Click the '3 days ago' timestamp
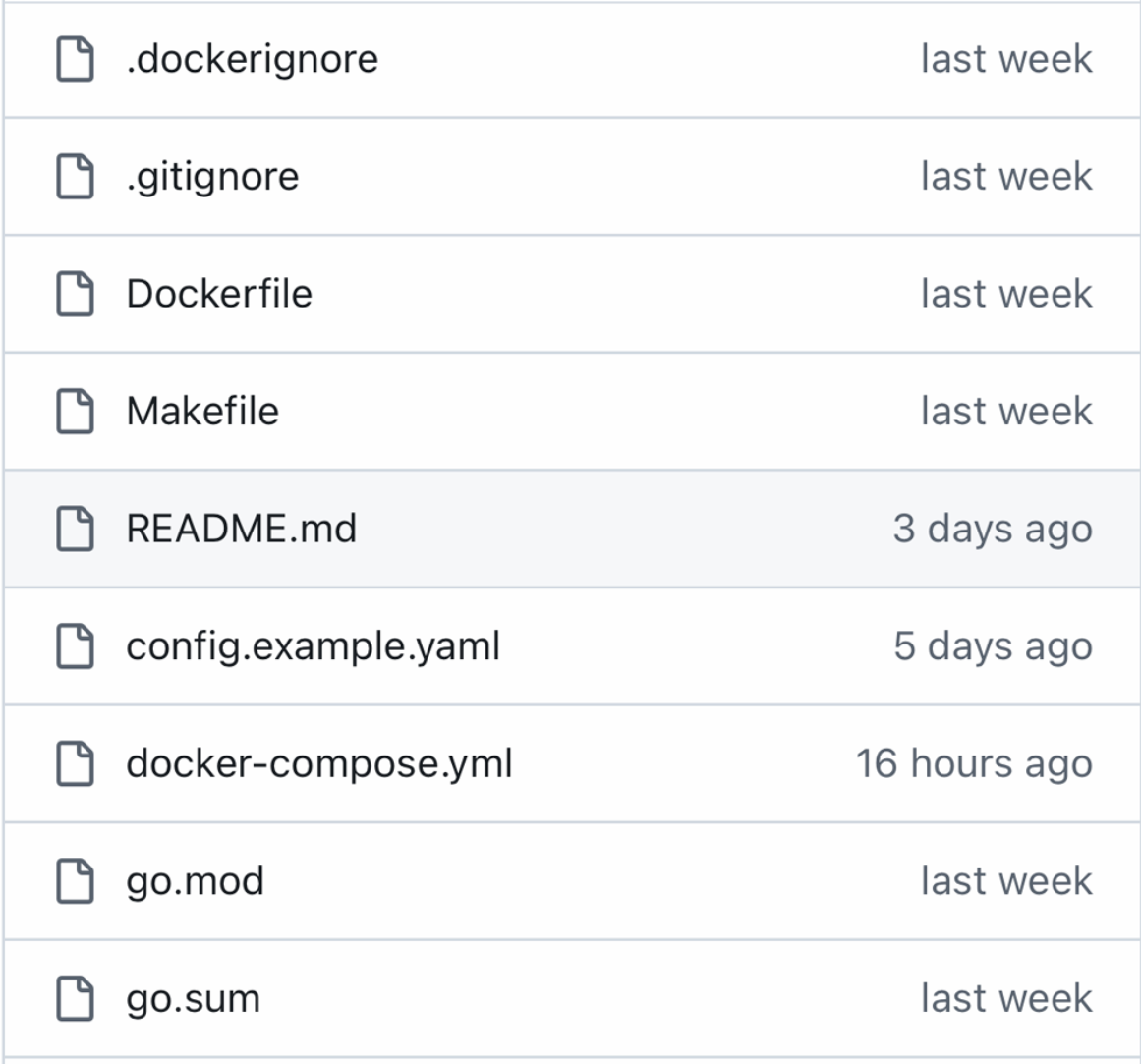This screenshot has width=1141, height=1064. click(x=994, y=530)
